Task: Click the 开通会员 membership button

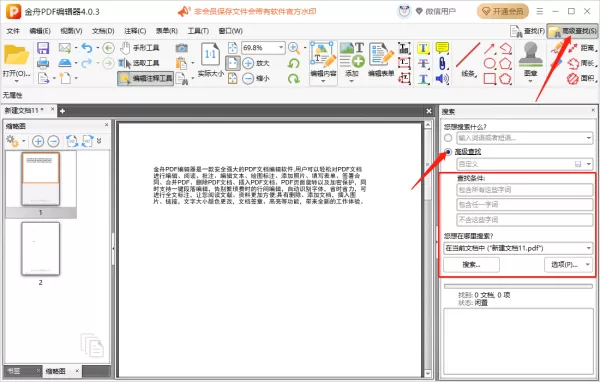Action: click(503, 11)
